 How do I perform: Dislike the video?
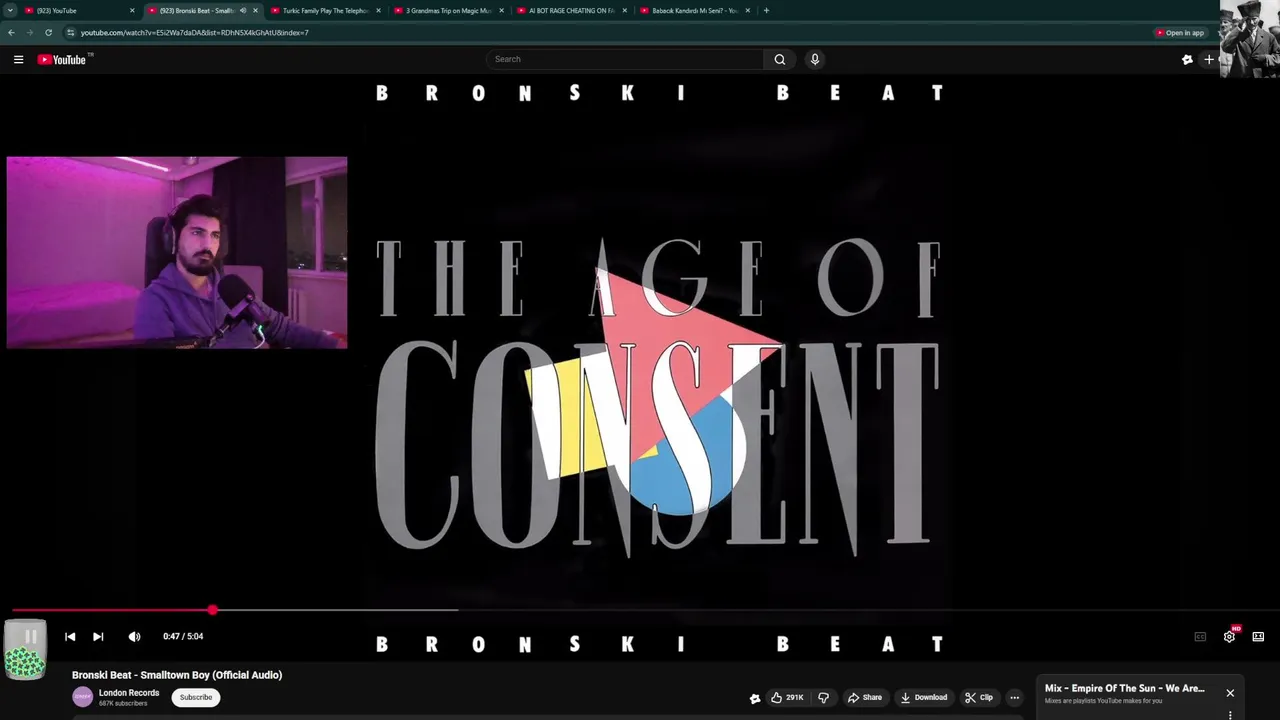click(x=824, y=697)
